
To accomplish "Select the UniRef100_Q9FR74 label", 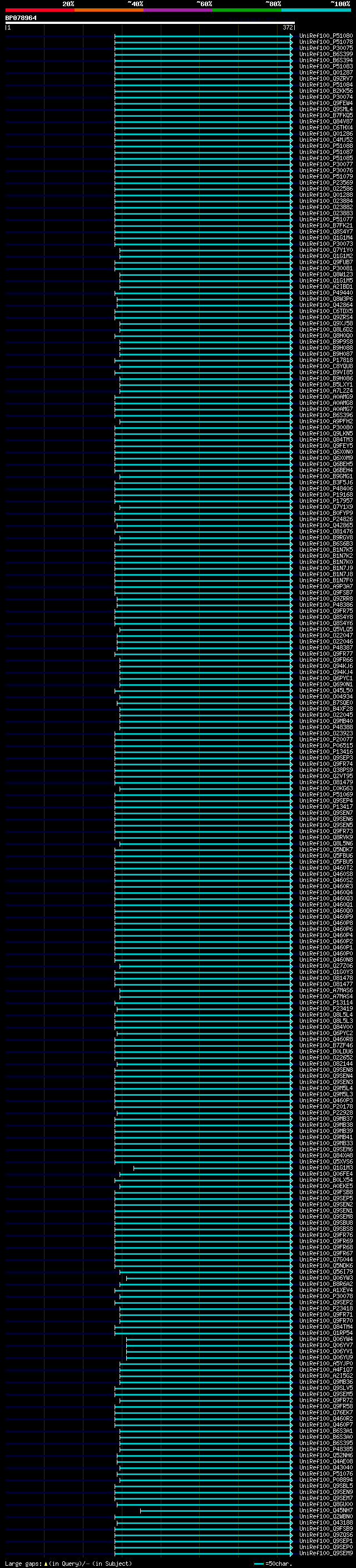I will [x=326, y=763].
